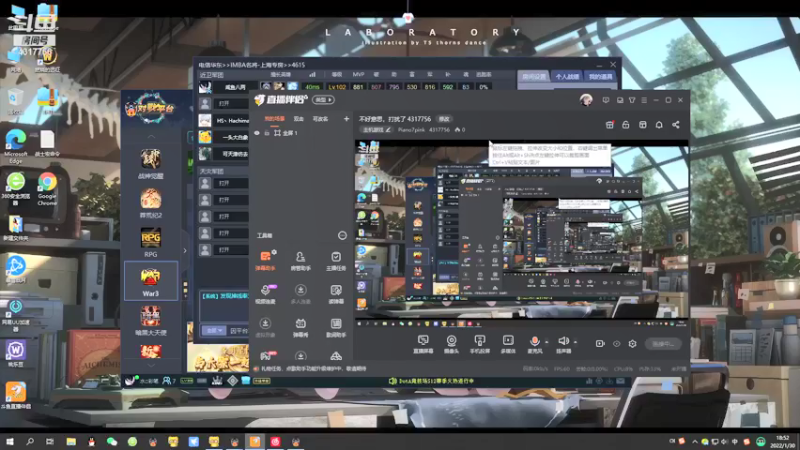This screenshot has height=450, width=800.
Task: Open Microsoft Edge desktop shortcut
Action: 16,146
